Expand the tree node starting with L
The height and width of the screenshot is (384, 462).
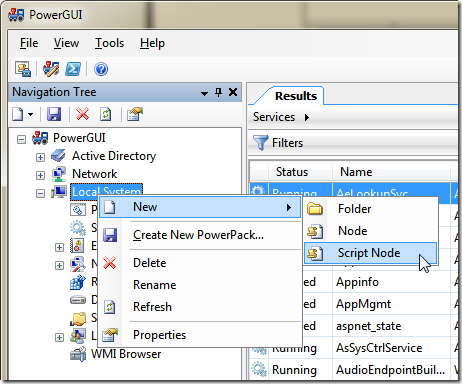59,338
